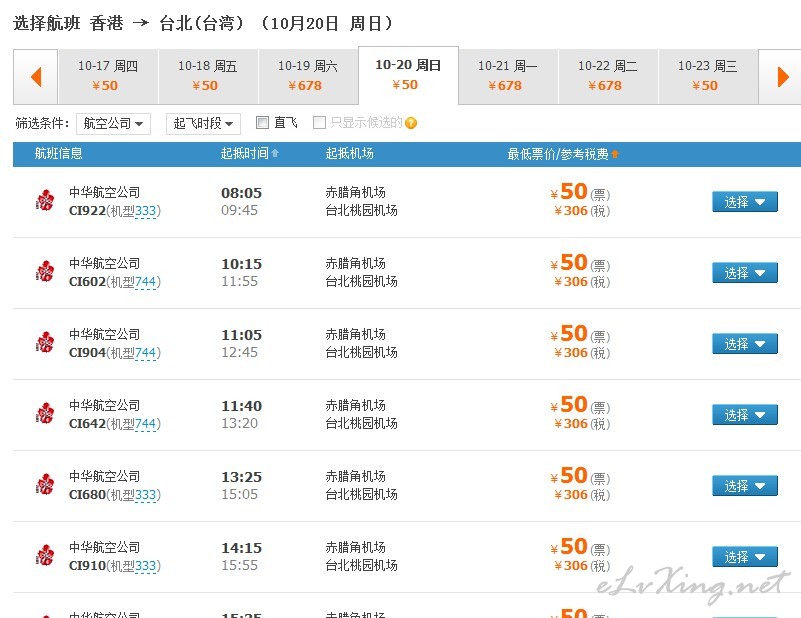The image size is (801, 618).
Task: Open the 航空公司 filter dropdown
Action: point(113,124)
